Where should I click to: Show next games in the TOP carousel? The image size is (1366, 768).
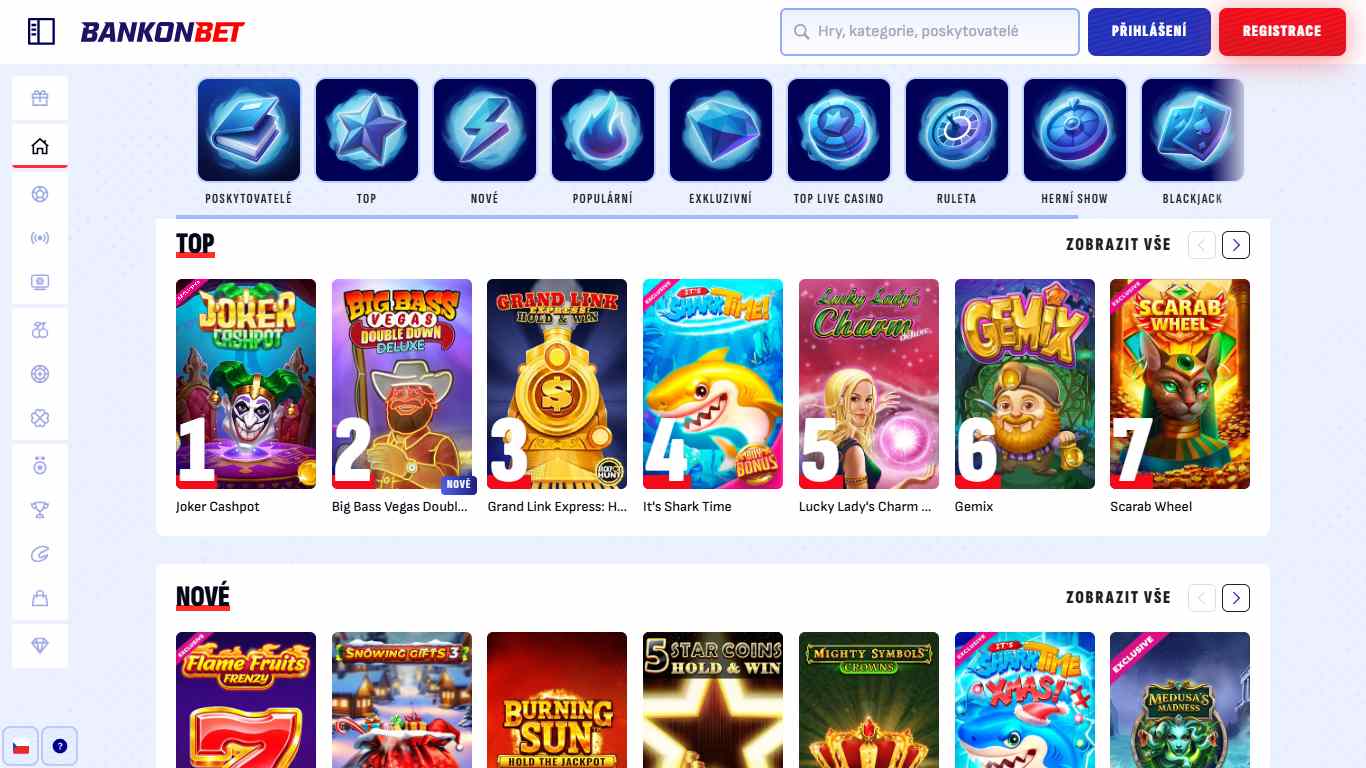tap(1236, 245)
